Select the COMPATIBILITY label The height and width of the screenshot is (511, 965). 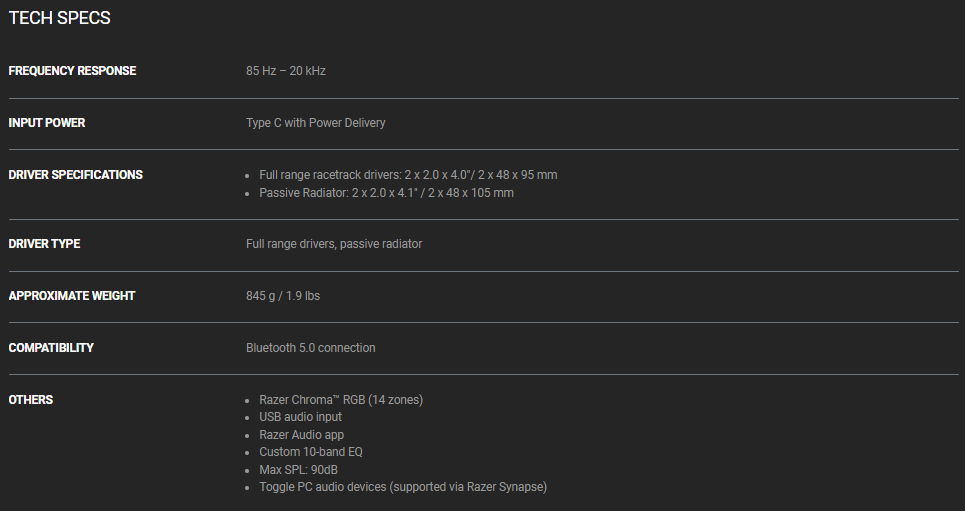click(51, 348)
